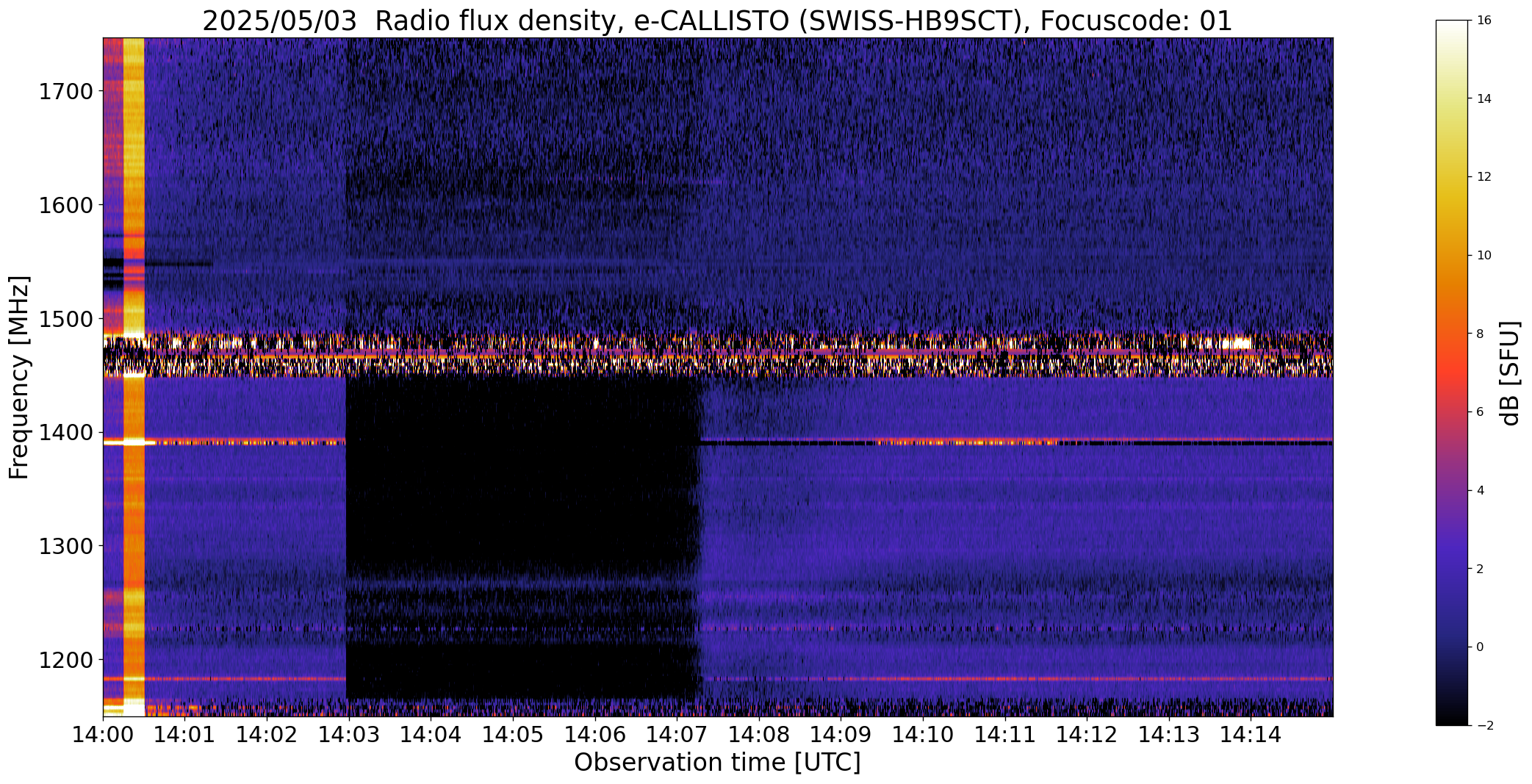The image size is (1532, 784).
Task: Click the colorbar tick value 8
Action: click(x=1480, y=334)
